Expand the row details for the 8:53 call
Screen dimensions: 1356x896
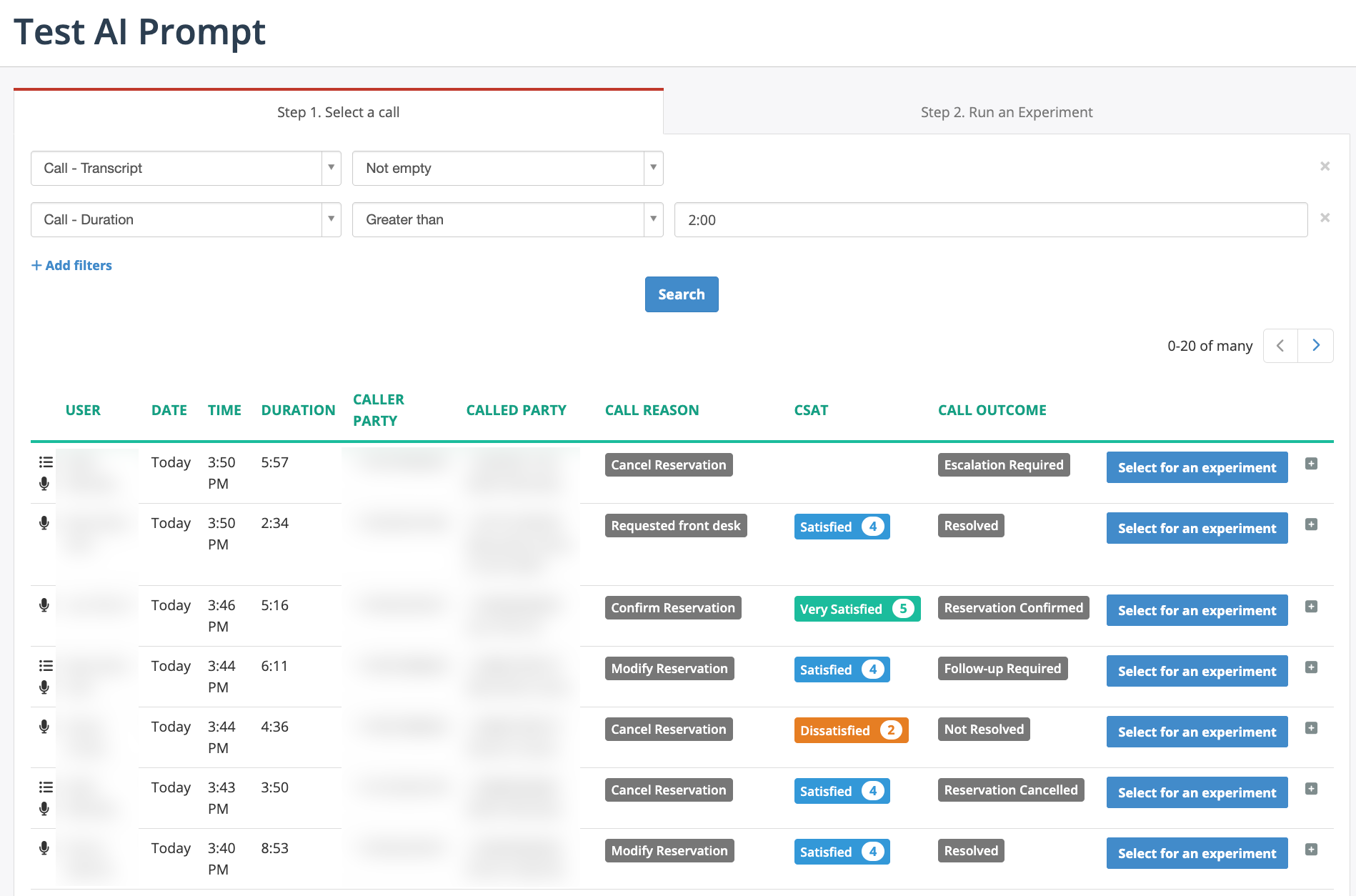pyautogui.click(x=1311, y=850)
